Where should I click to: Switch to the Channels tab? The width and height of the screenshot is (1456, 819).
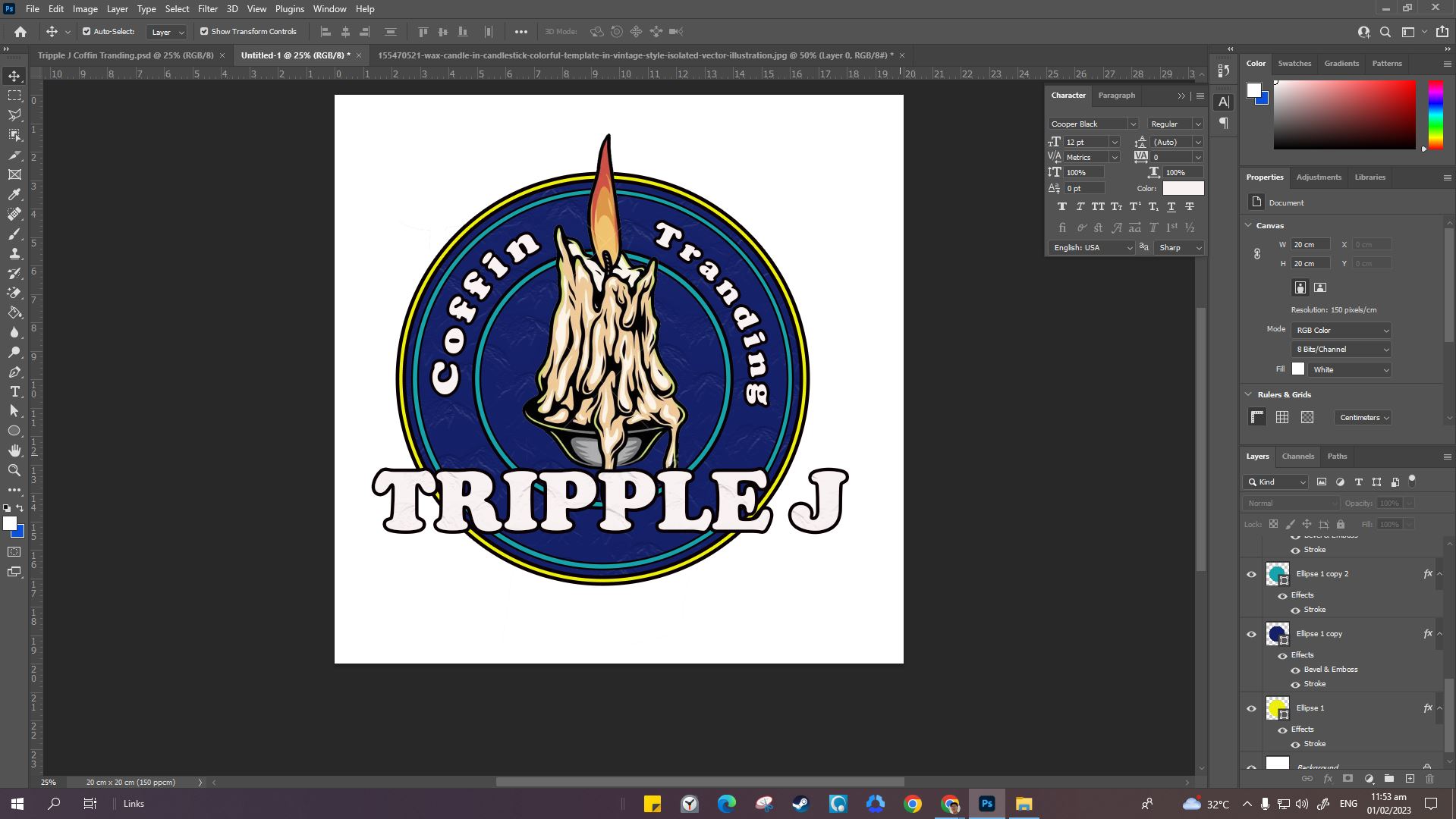point(1297,457)
